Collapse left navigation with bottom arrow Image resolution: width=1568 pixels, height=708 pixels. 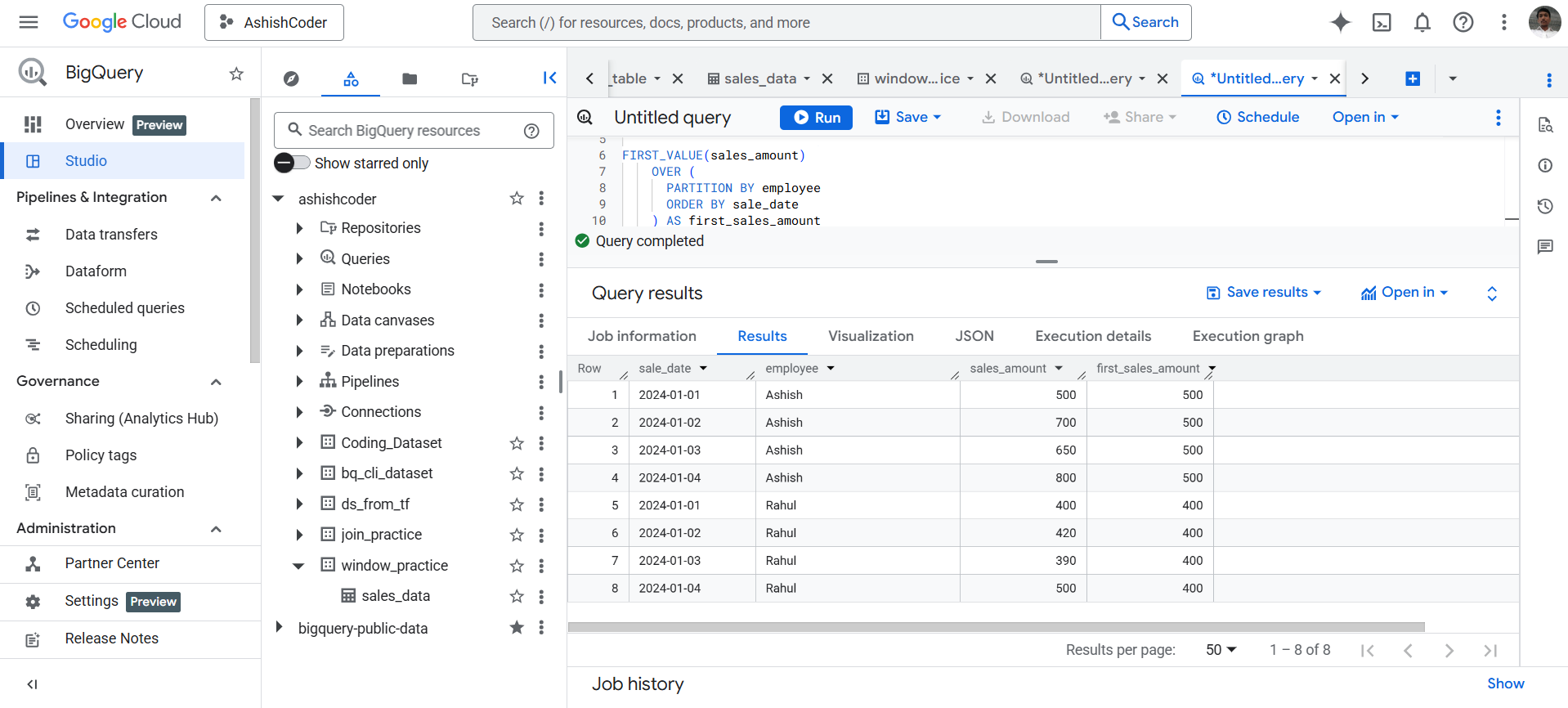click(32, 684)
